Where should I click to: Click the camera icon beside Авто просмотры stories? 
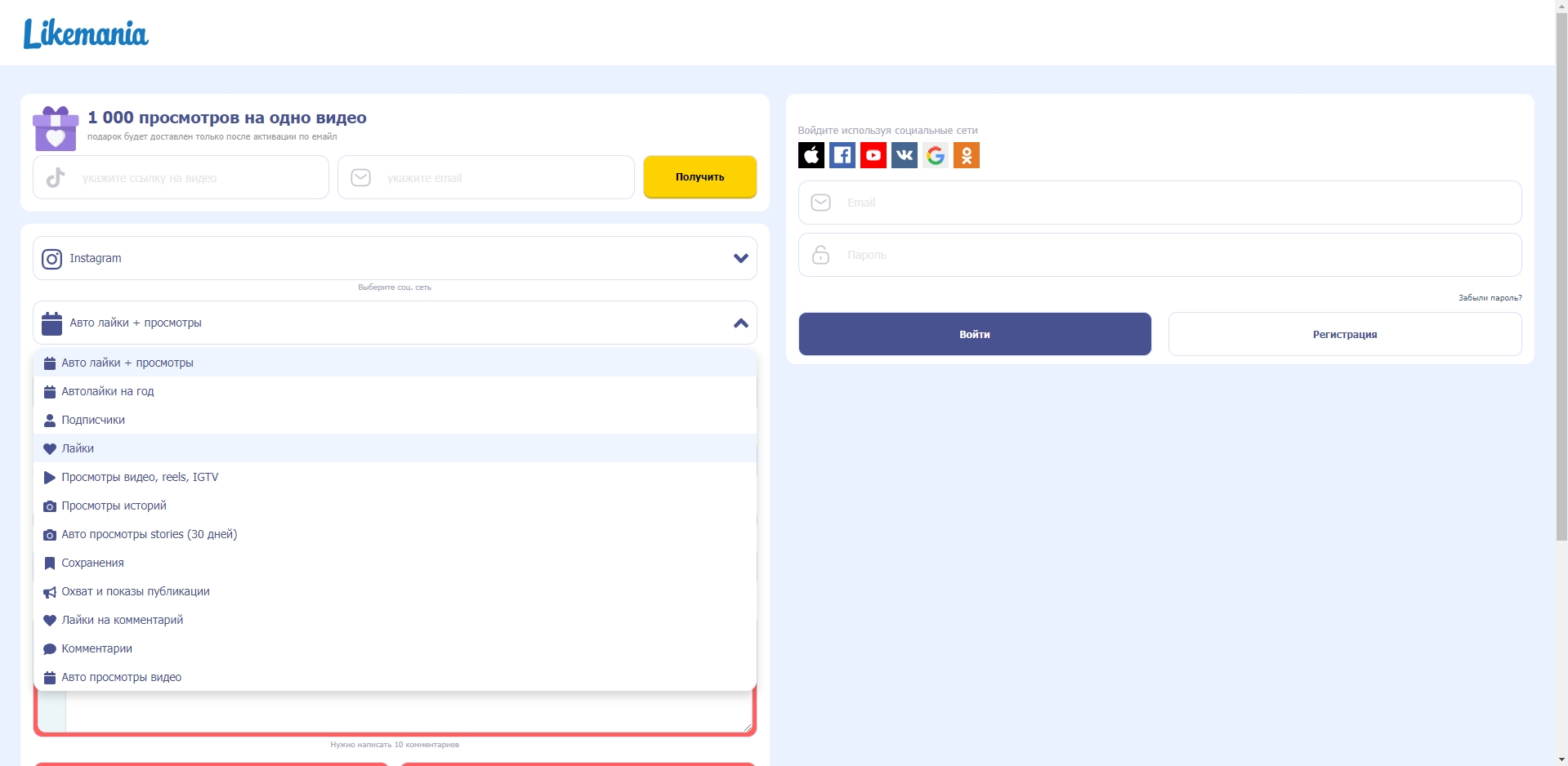click(50, 535)
